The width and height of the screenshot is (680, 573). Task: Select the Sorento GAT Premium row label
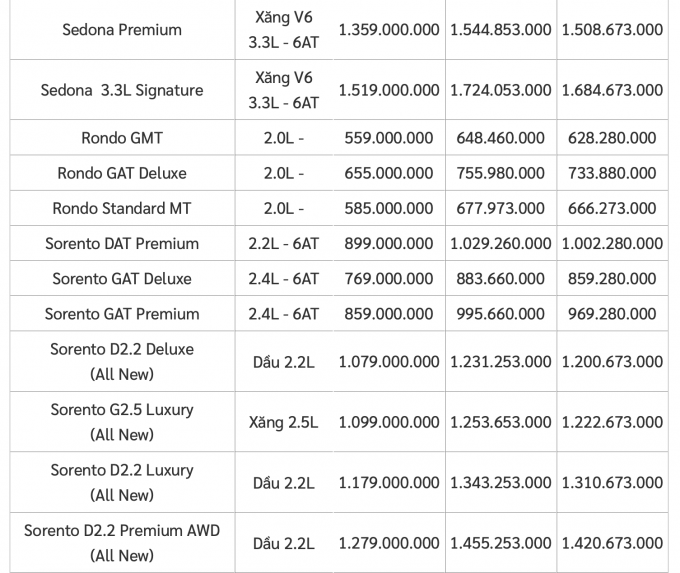pyautogui.click(x=122, y=313)
